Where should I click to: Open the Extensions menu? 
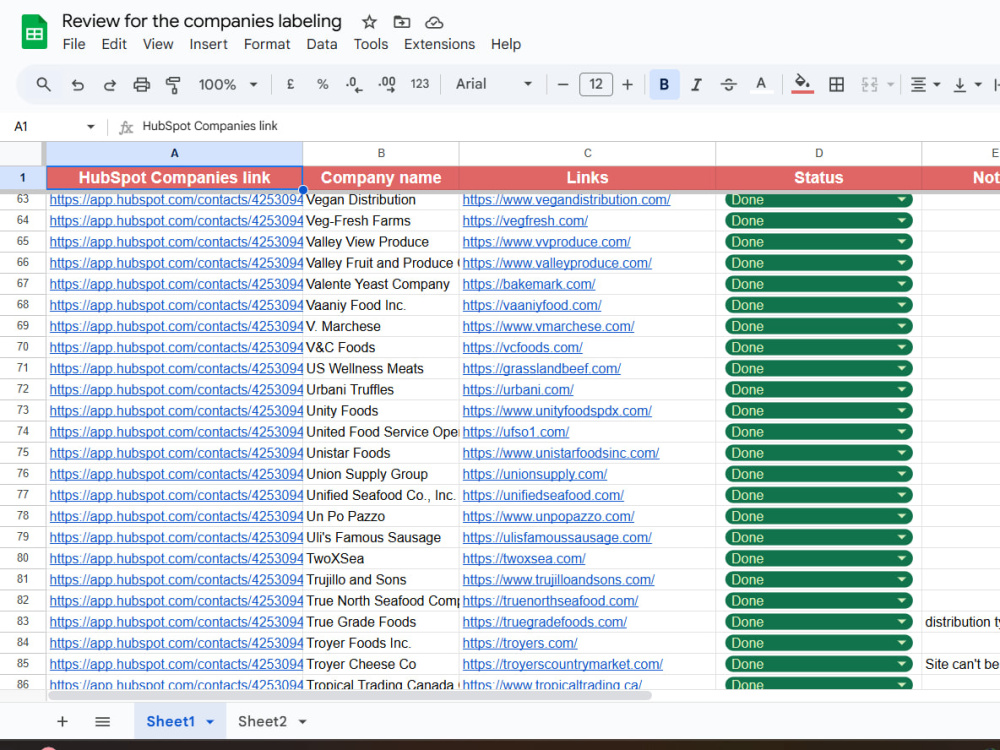click(x=439, y=44)
